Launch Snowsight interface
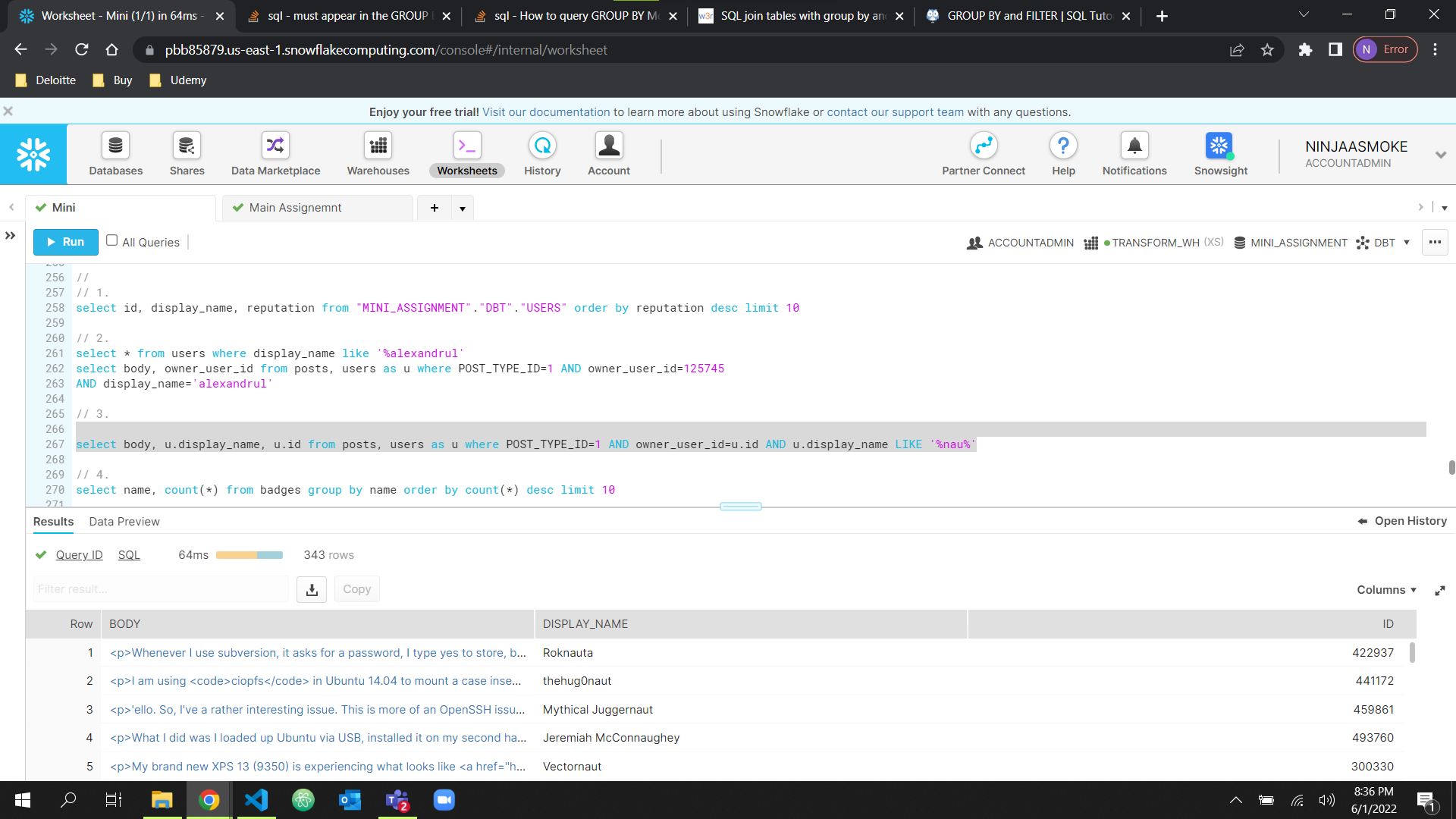 click(1219, 153)
